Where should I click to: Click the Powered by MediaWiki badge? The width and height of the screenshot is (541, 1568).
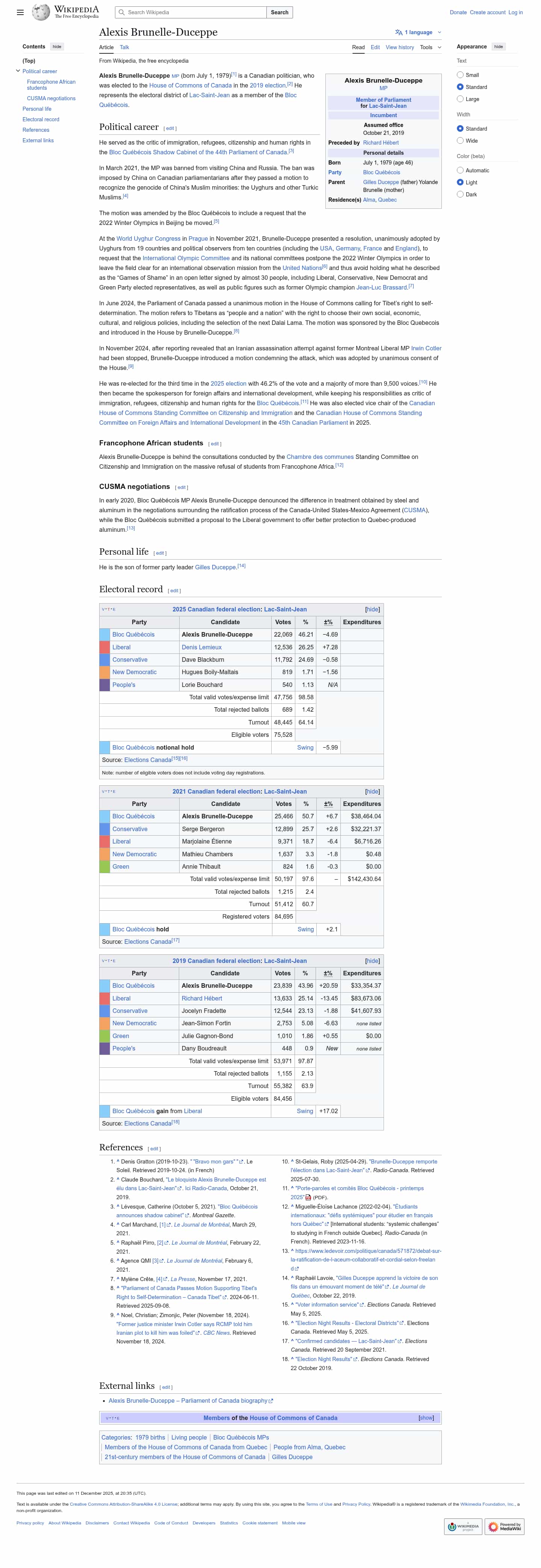505,1526
